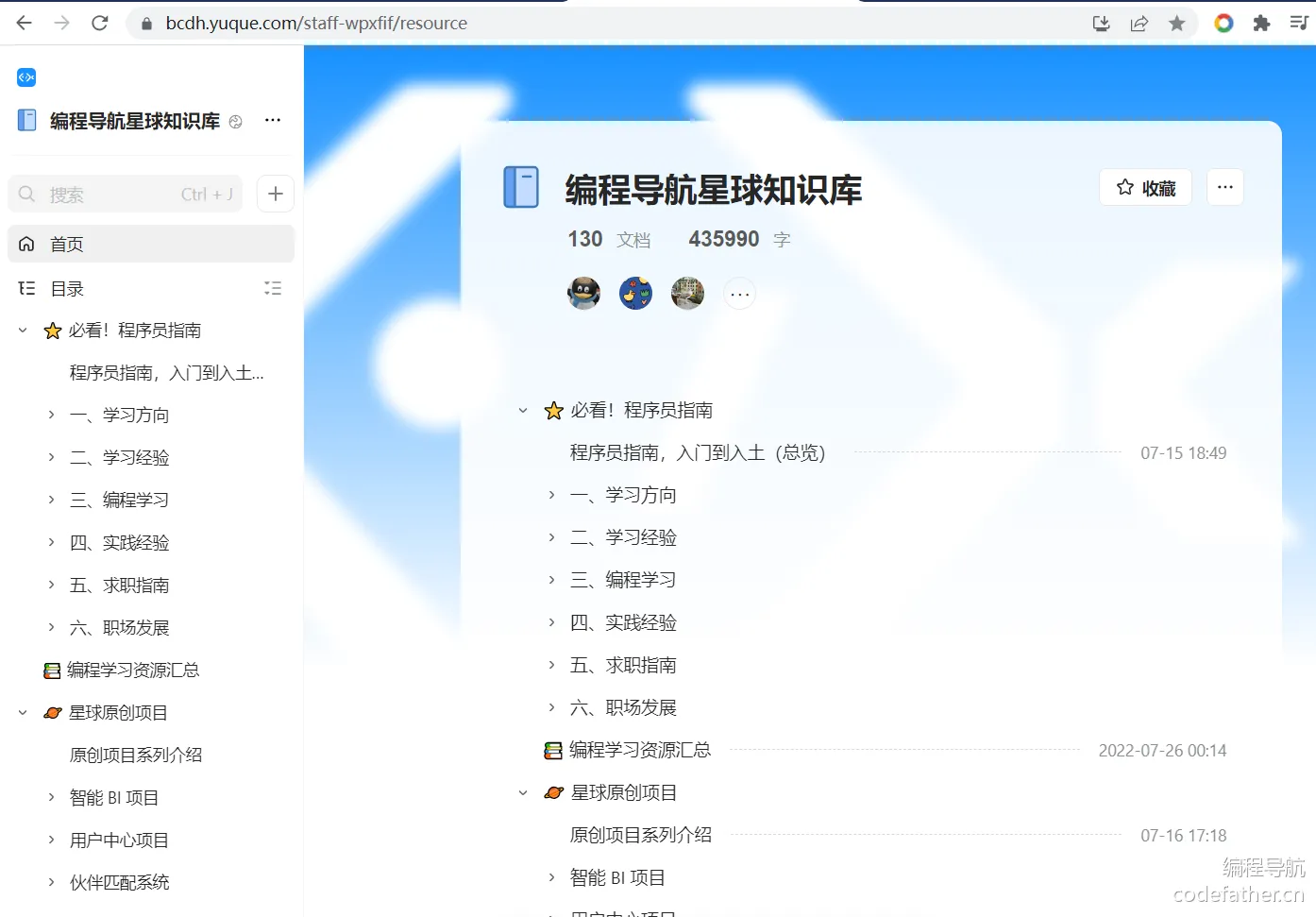Viewport: 1316px width, 917px height.
Task: Expand 四、实践经验 in the main catalog
Action: tap(552, 622)
